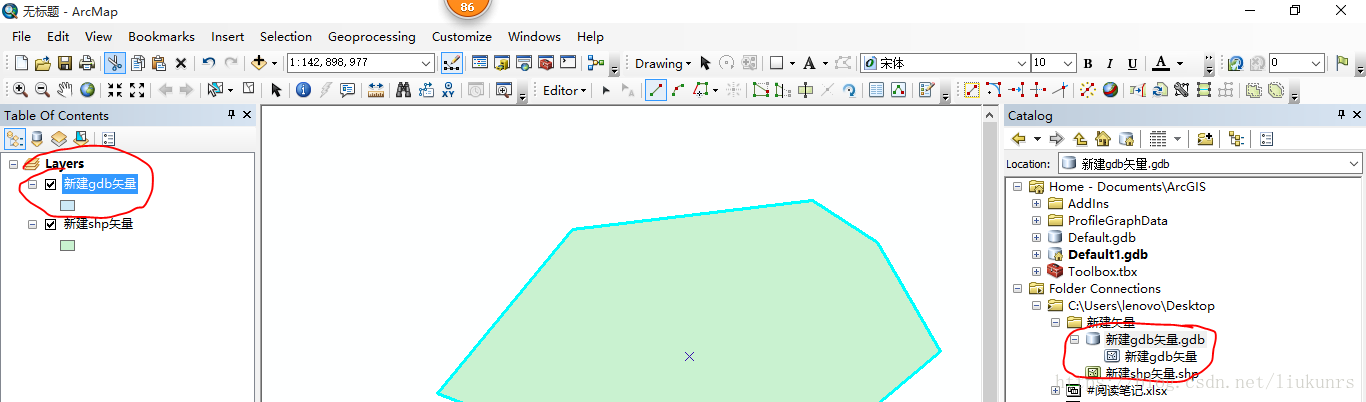Click the New Map File icon
This screenshot has height=402, width=1366.
(x=22, y=63)
